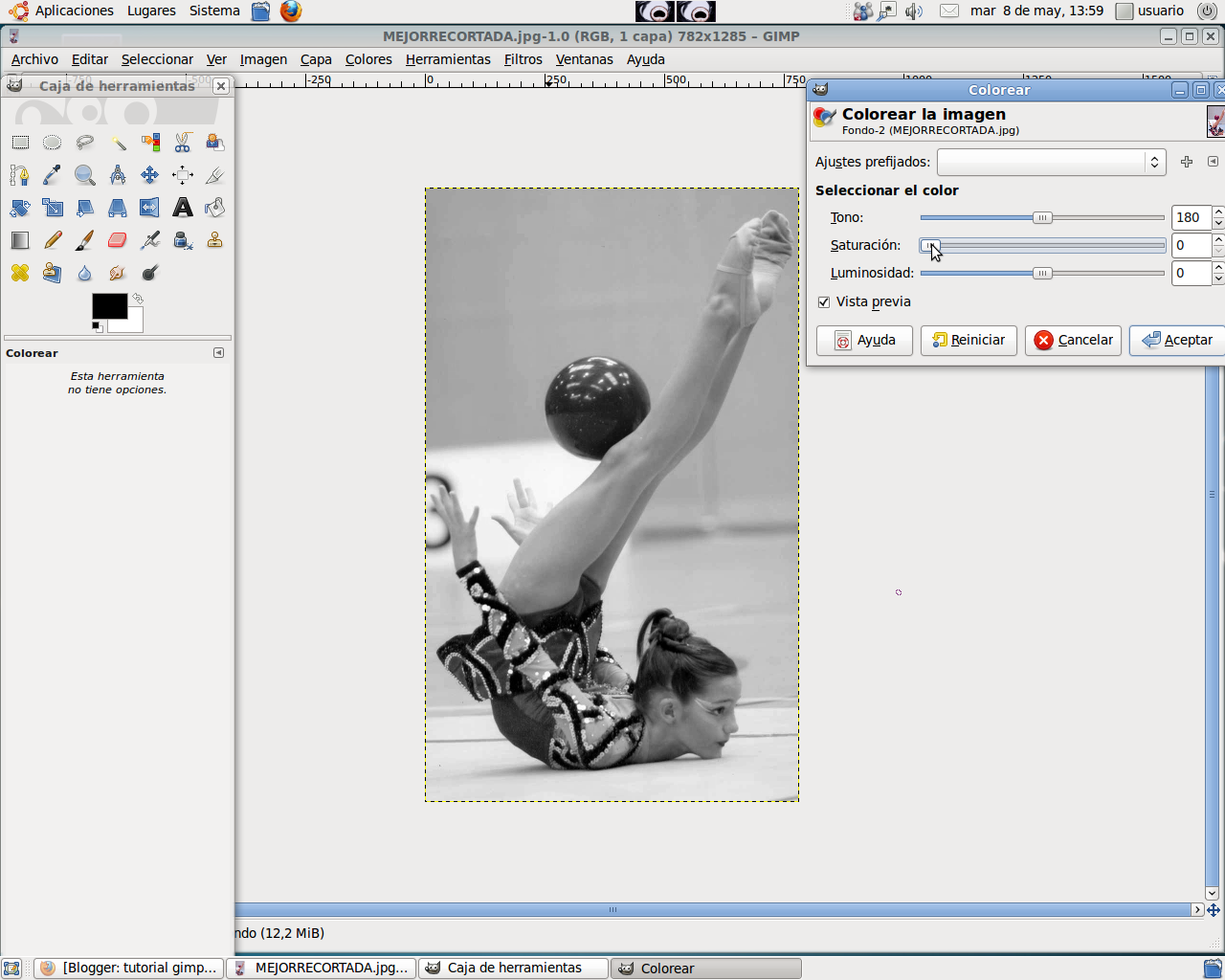Select the Pencil tool
Viewport: 1225px width, 980px height.
tap(53, 240)
